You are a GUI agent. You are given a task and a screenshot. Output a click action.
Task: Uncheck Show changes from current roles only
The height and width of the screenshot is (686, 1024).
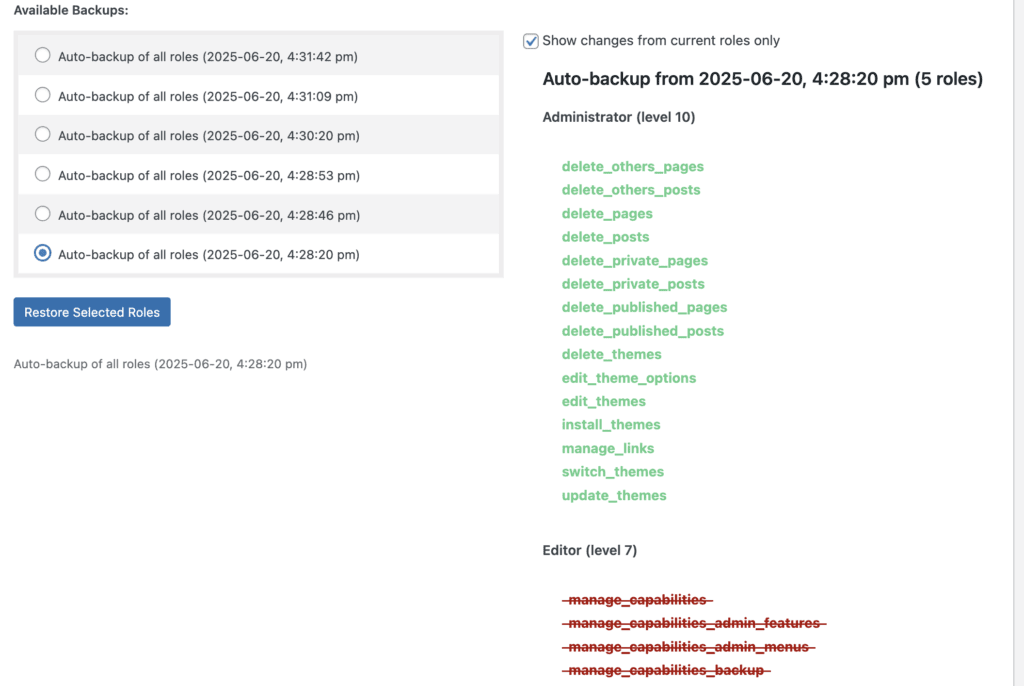(x=528, y=40)
